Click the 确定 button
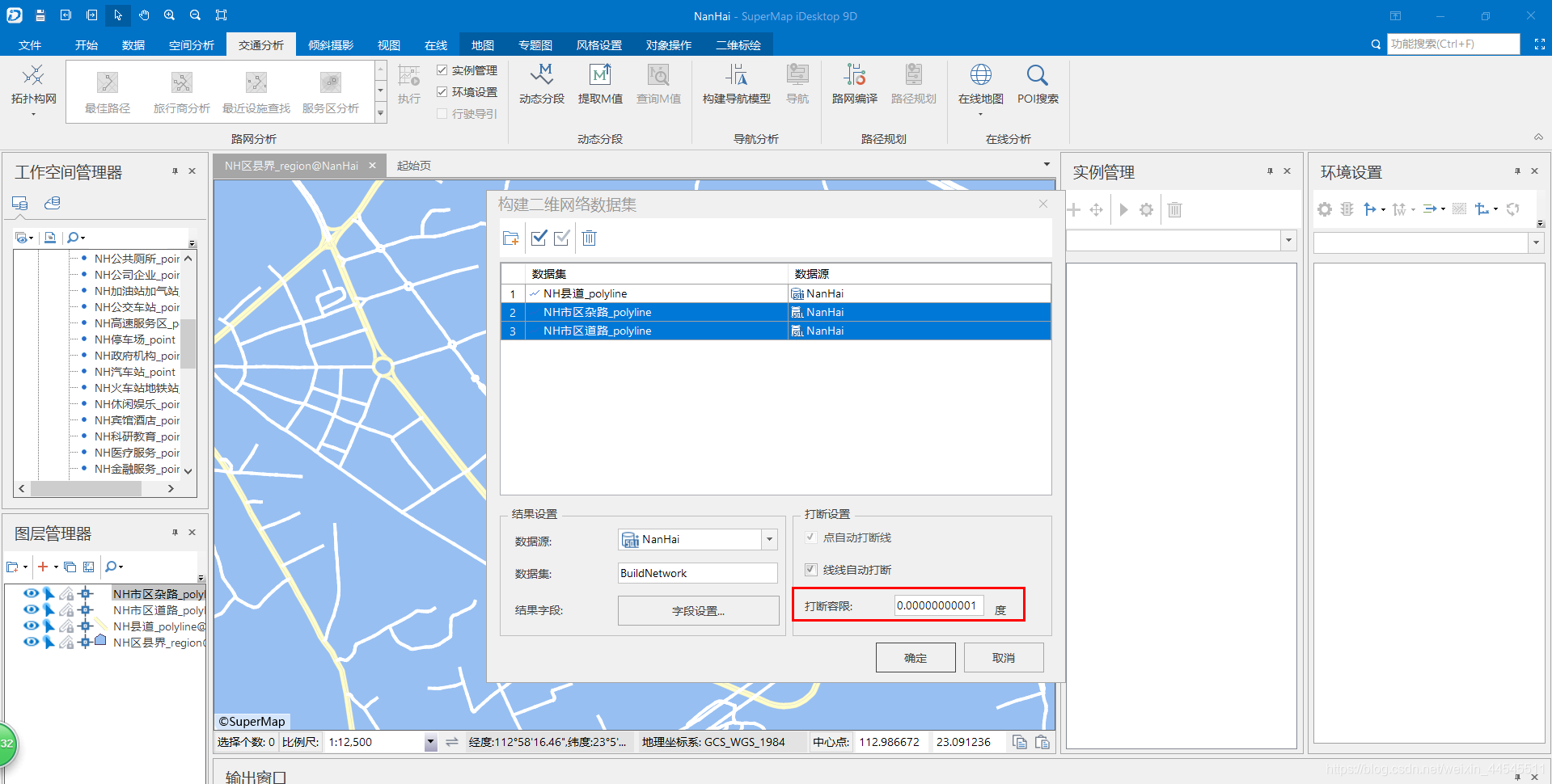The height and width of the screenshot is (784, 1552). tap(916, 658)
